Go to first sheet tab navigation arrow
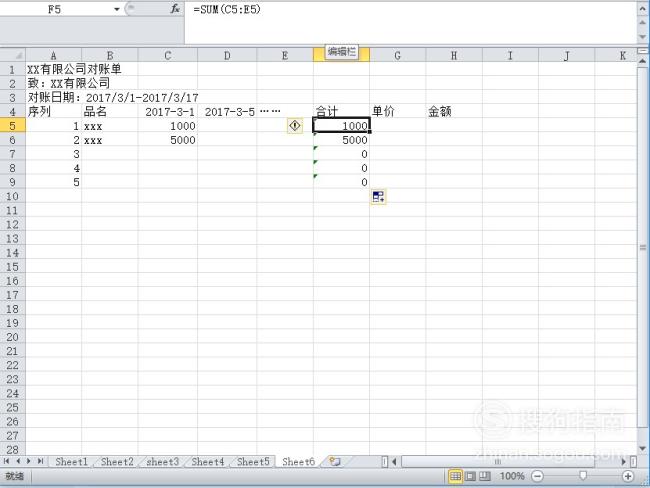 (7, 461)
